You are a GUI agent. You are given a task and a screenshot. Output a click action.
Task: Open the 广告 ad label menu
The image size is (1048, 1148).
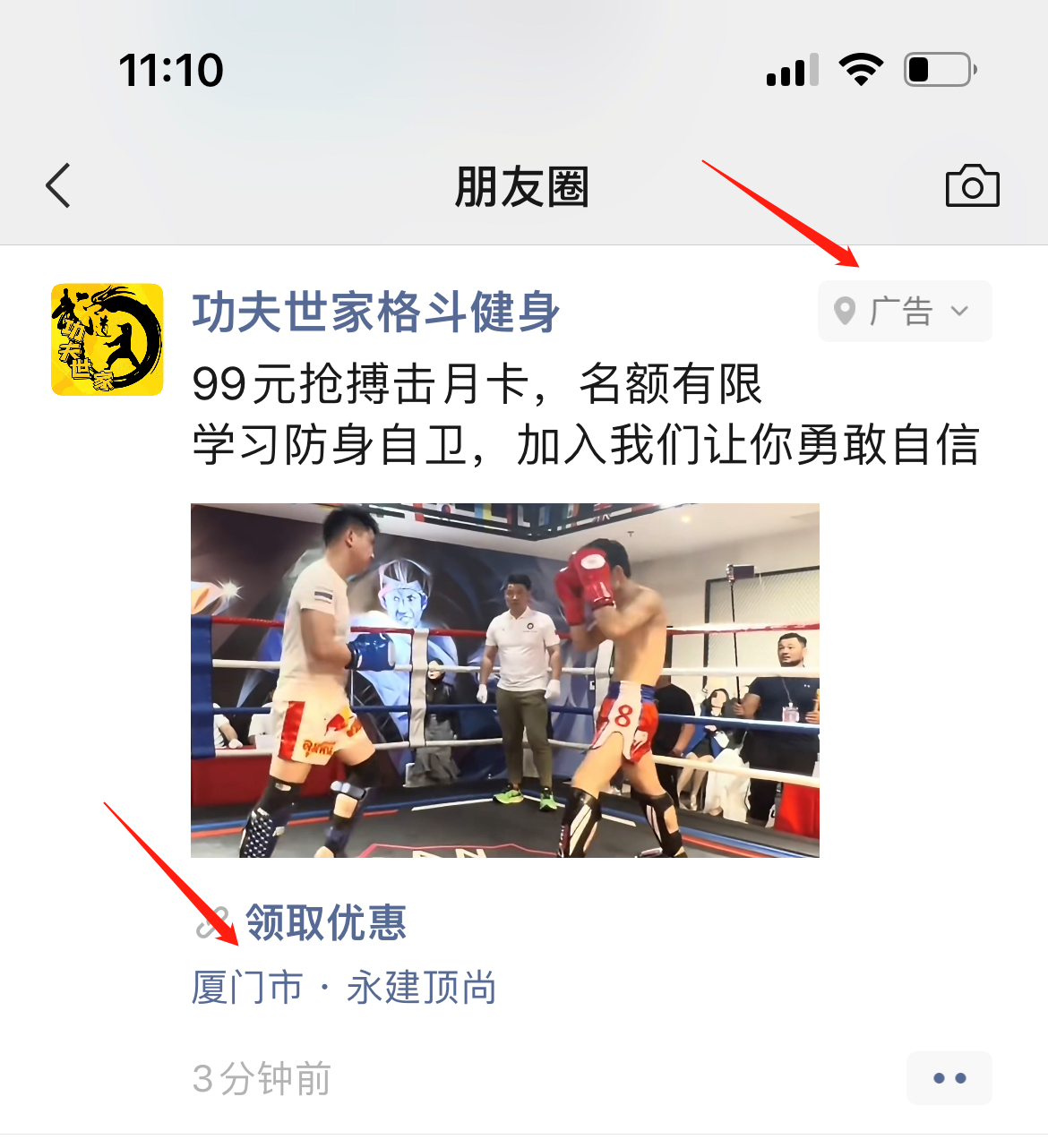pyautogui.click(x=905, y=312)
